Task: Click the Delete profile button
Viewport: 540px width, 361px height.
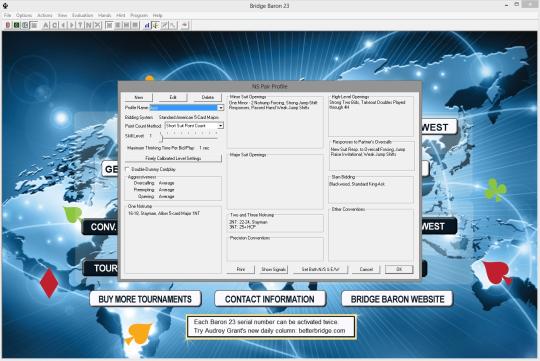Action: (208, 97)
